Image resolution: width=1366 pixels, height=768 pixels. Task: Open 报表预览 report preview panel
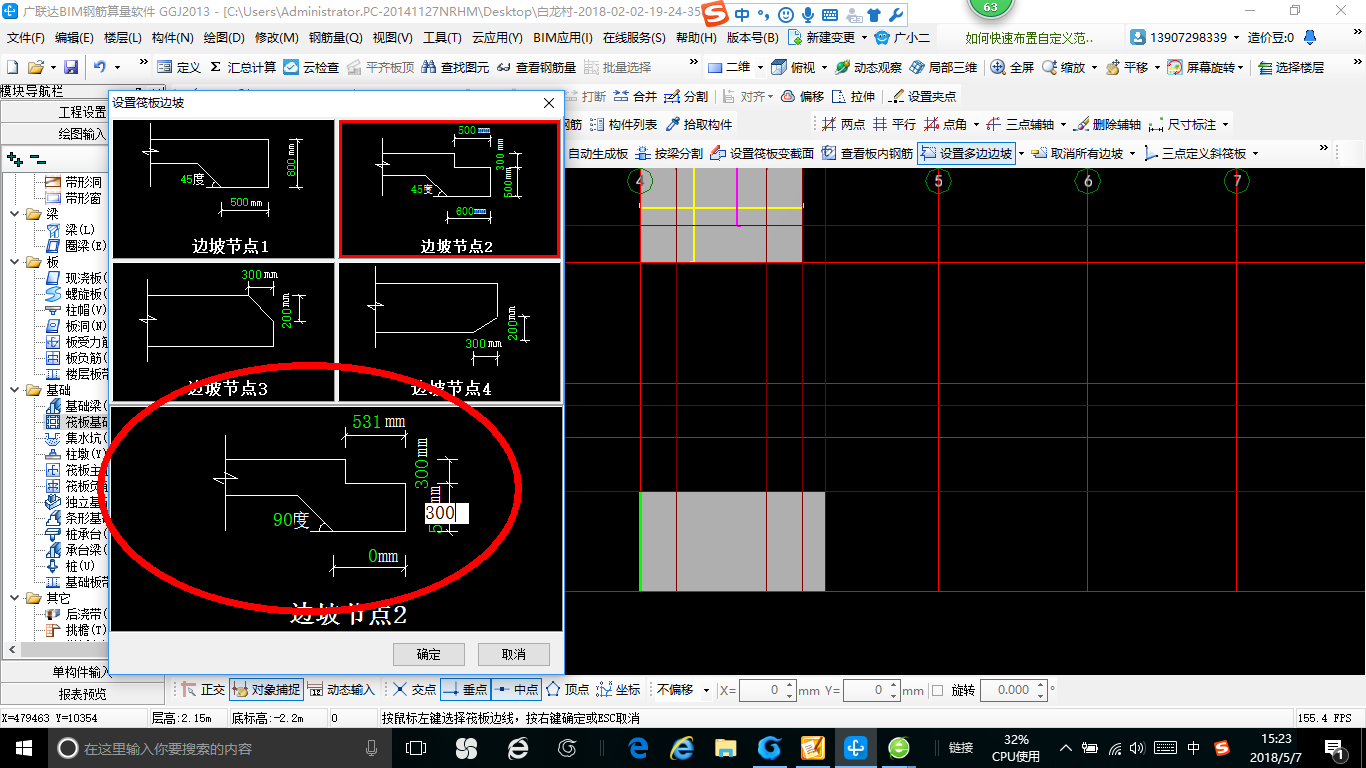coord(83,693)
